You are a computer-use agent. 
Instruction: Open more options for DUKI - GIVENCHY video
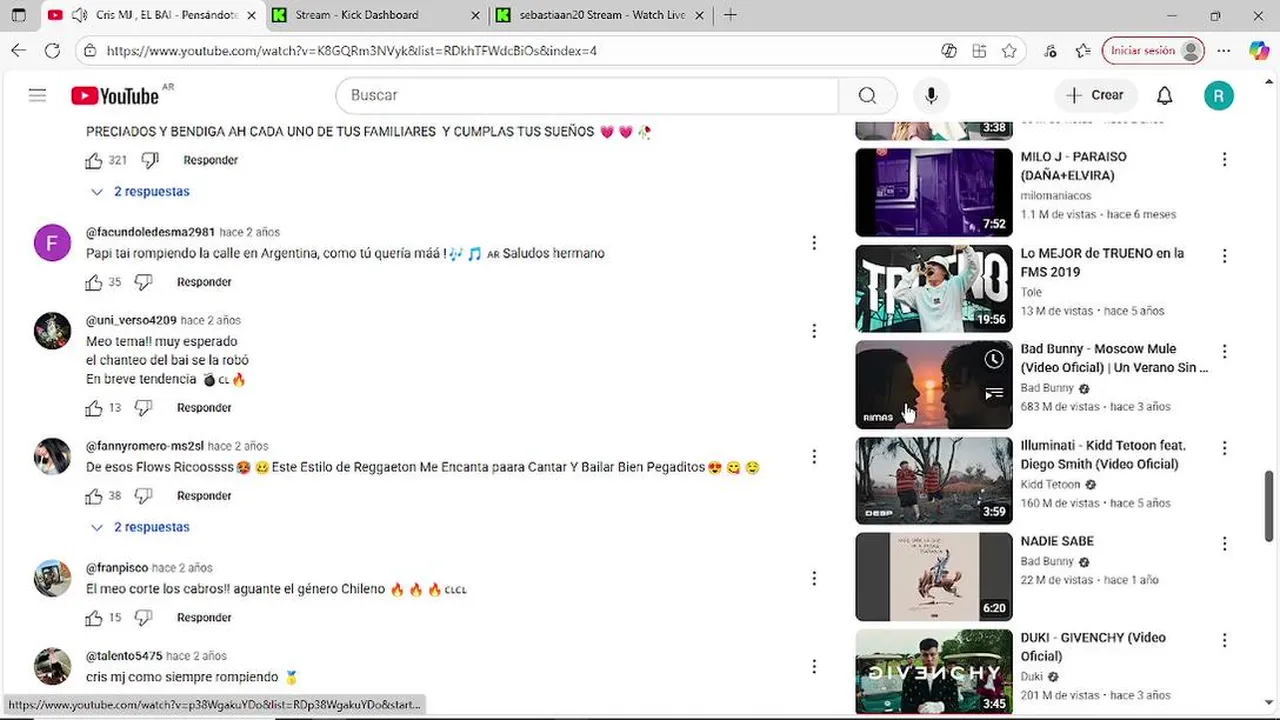coord(1224,640)
